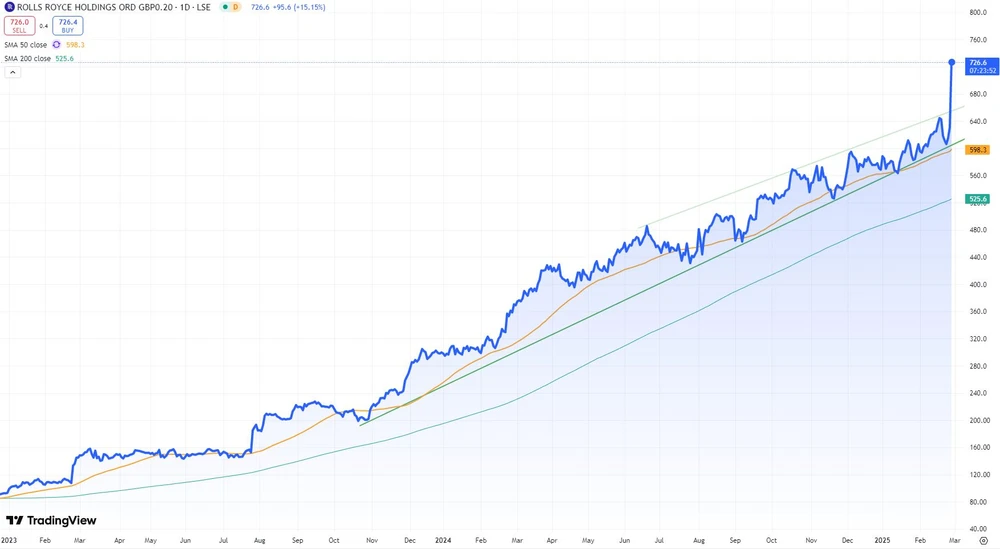The image size is (1000, 549).
Task: Collapse the indicator legend with the chevron
Action: point(12,72)
